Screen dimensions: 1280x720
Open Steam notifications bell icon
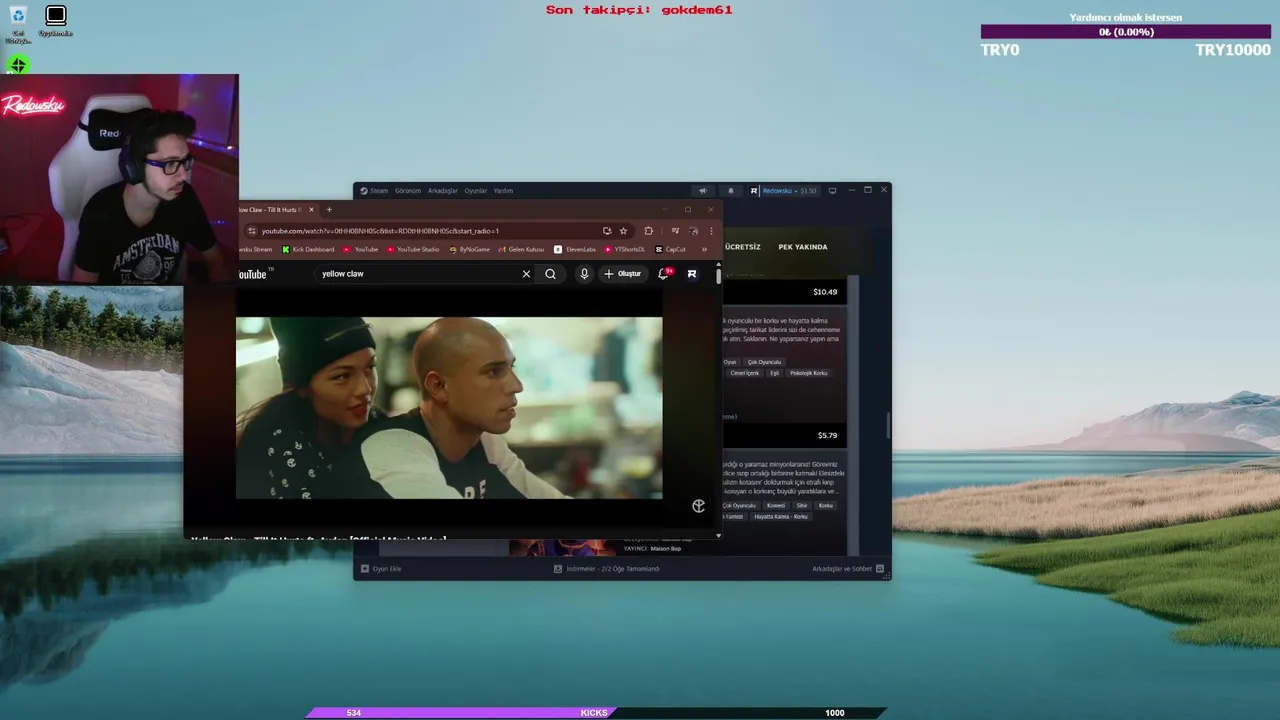[730, 191]
